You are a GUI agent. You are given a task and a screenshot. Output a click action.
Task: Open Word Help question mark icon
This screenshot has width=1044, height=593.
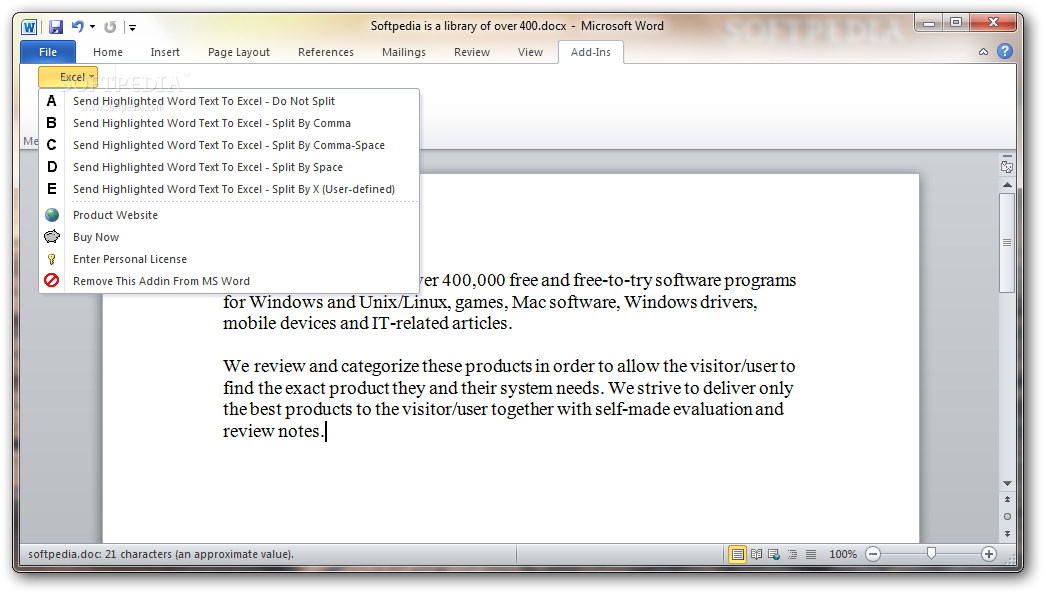[1005, 51]
